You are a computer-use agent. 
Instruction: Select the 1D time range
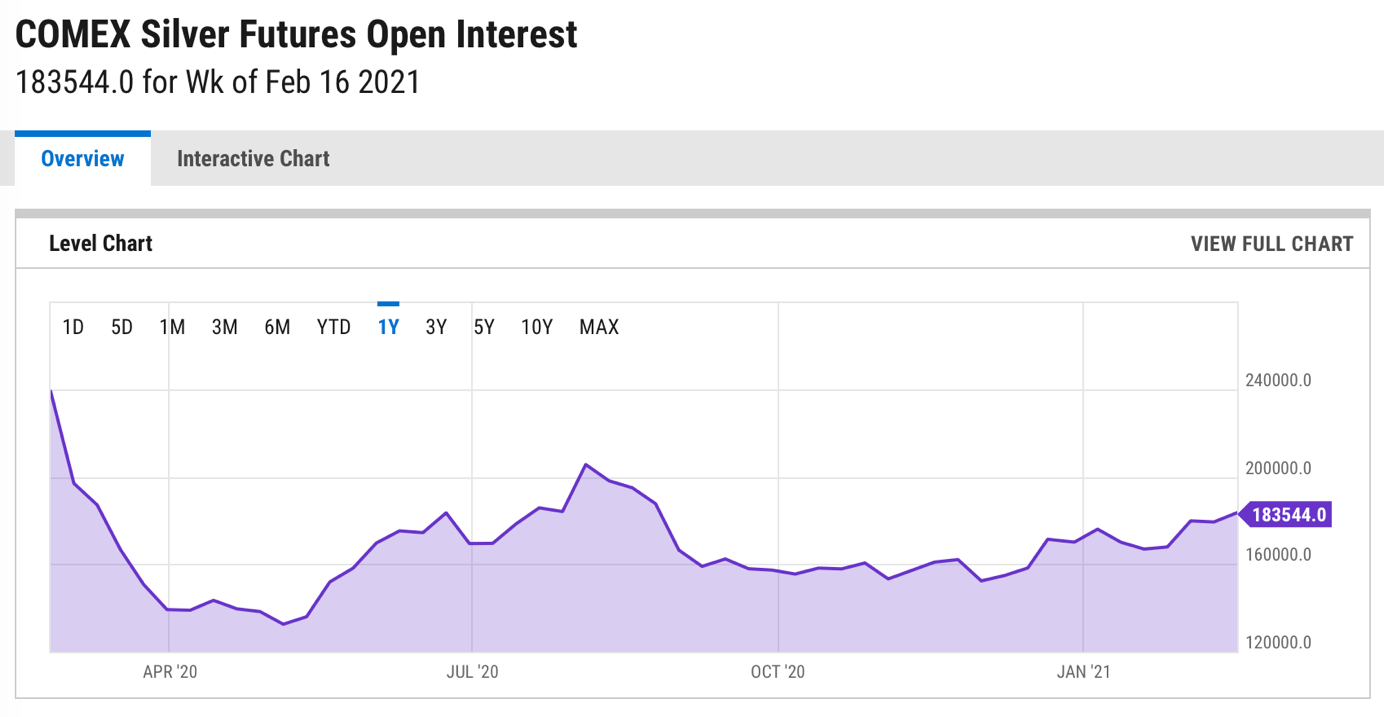(x=73, y=327)
